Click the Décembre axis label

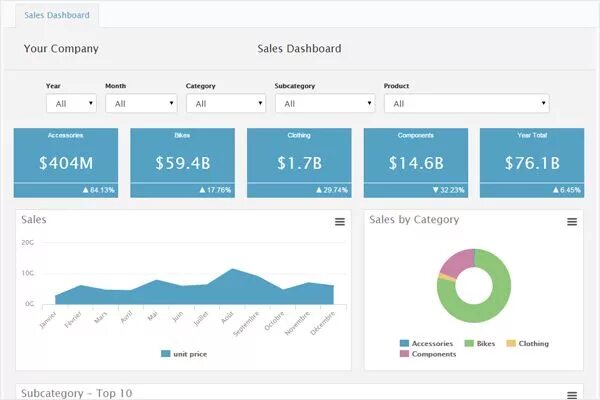(x=322, y=323)
